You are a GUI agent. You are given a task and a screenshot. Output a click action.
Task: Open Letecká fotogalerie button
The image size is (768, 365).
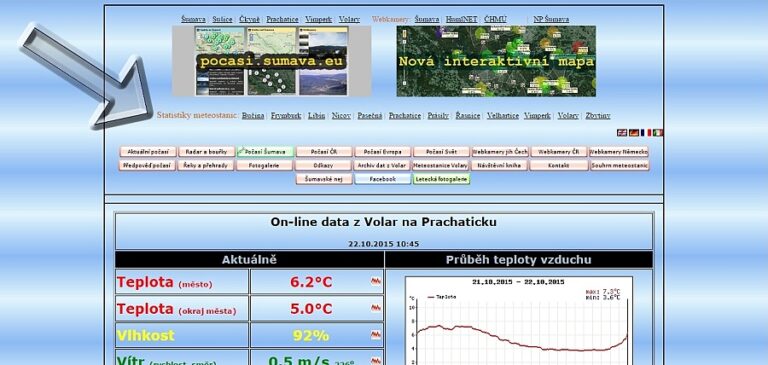point(441,179)
